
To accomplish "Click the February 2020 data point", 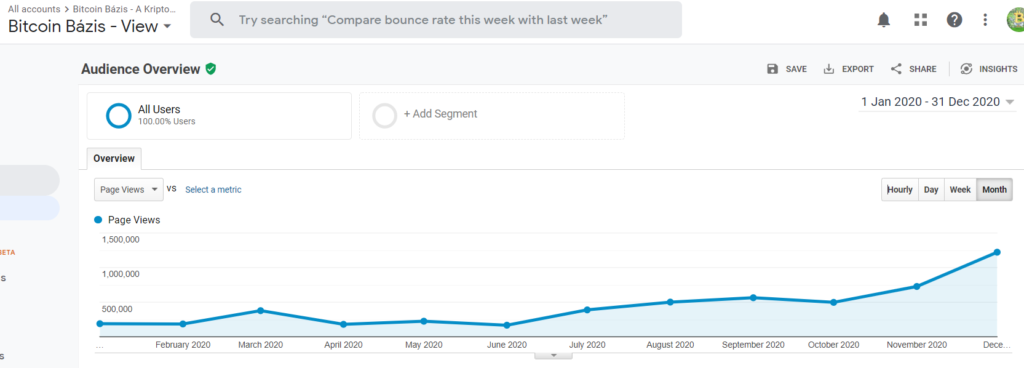I will click(x=183, y=324).
